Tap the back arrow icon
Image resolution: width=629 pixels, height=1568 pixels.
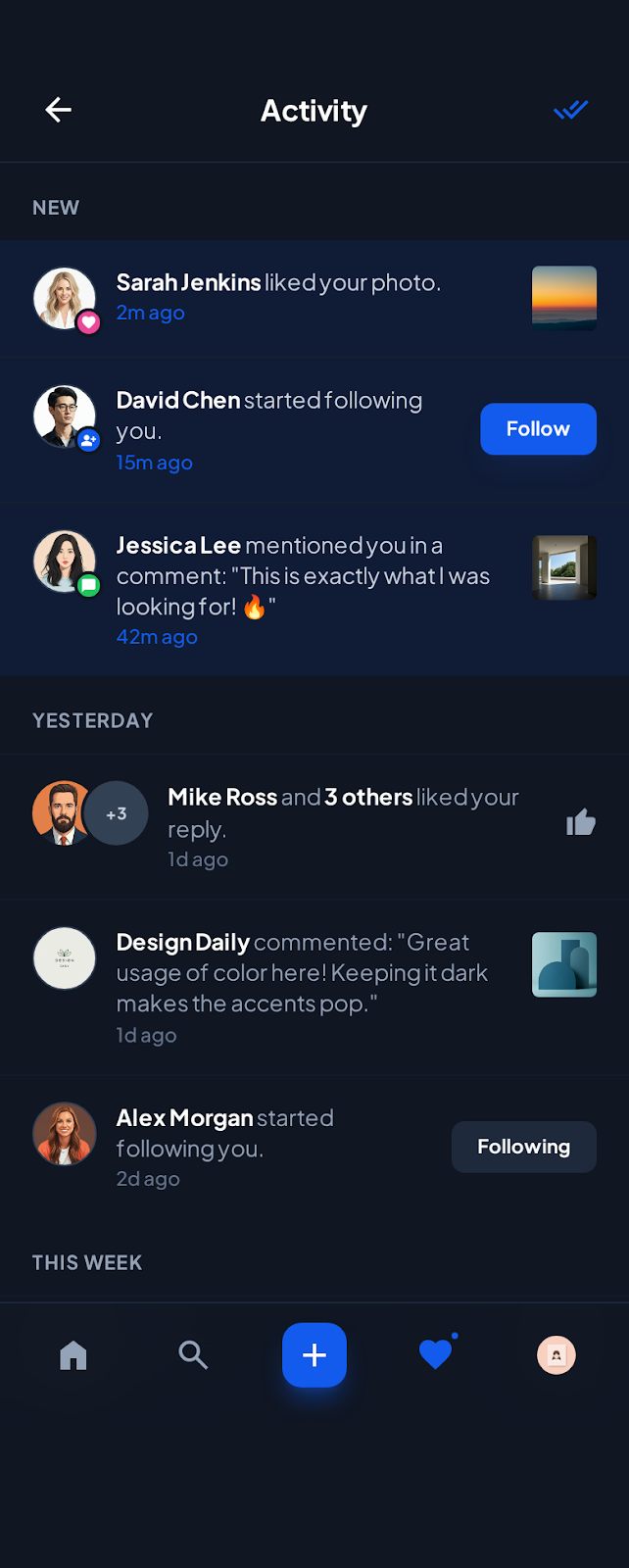59,110
